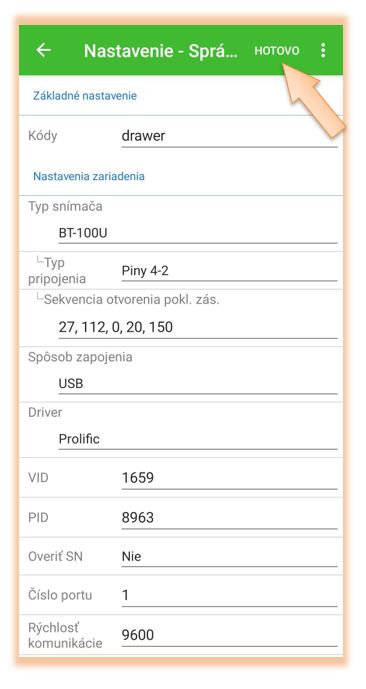Tap the Základné nastavenie section header
The image size is (366, 689).
85,96
